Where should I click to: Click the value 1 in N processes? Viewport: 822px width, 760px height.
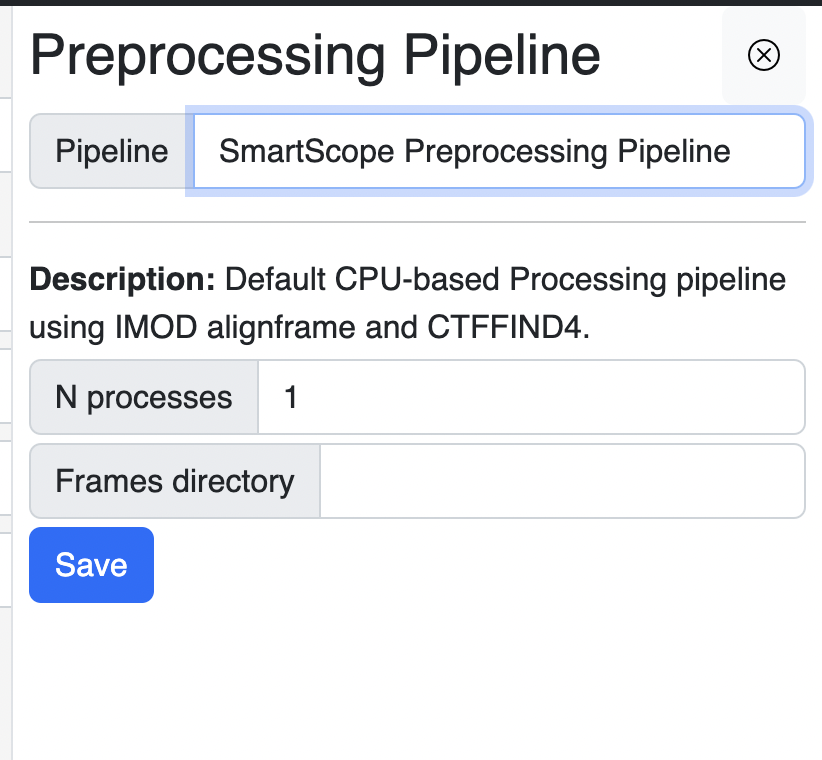coord(291,397)
